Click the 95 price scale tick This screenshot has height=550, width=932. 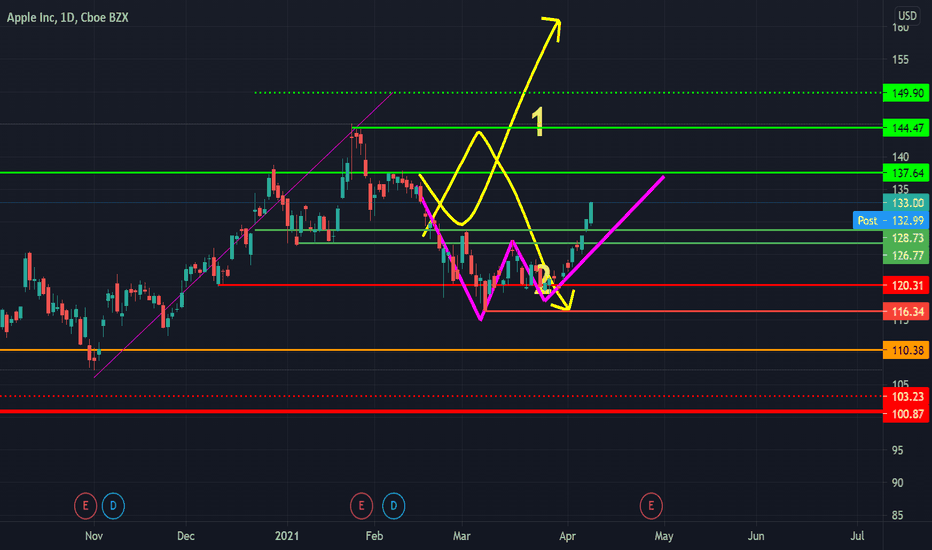898,450
